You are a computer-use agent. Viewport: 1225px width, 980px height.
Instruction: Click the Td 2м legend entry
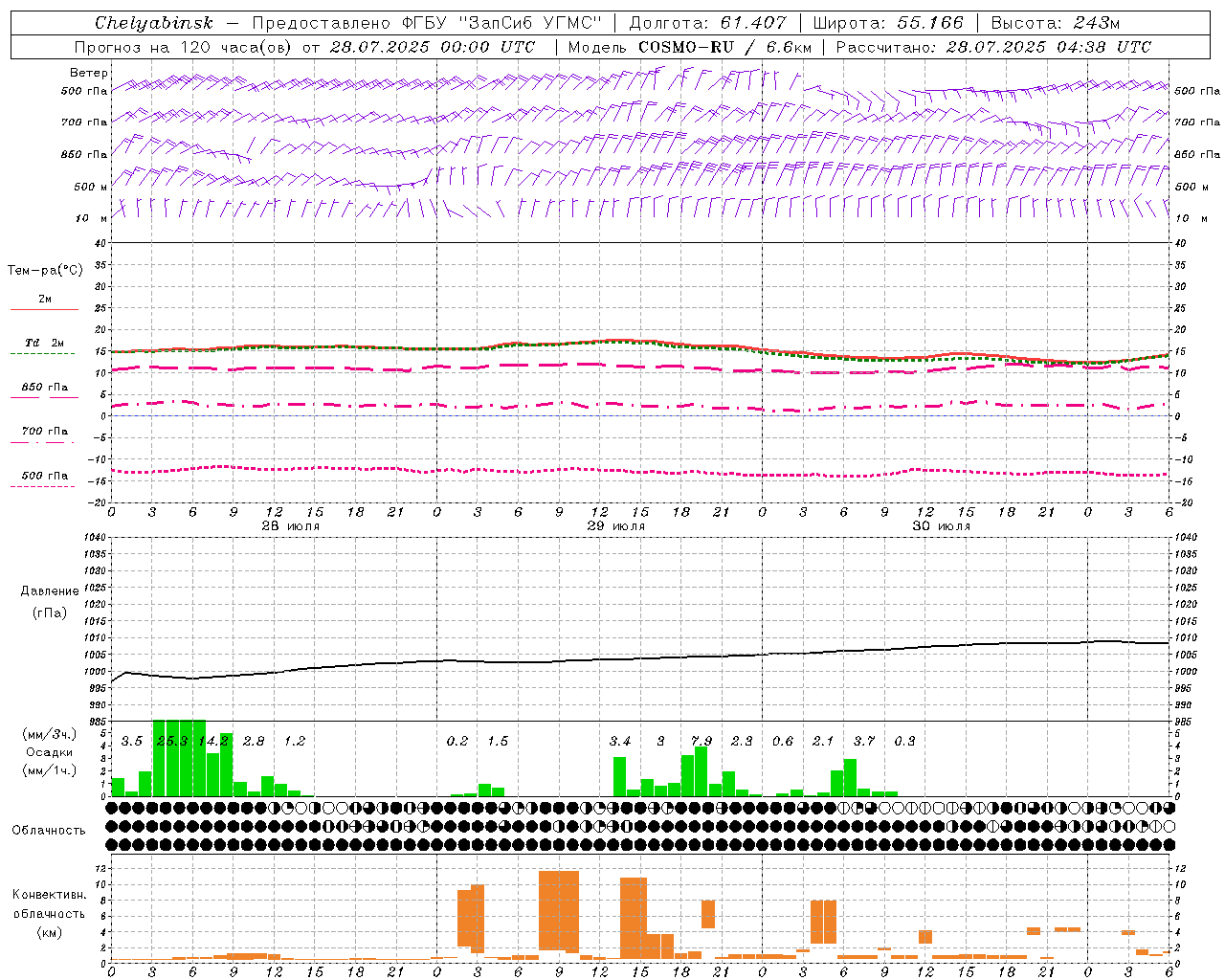(x=44, y=343)
